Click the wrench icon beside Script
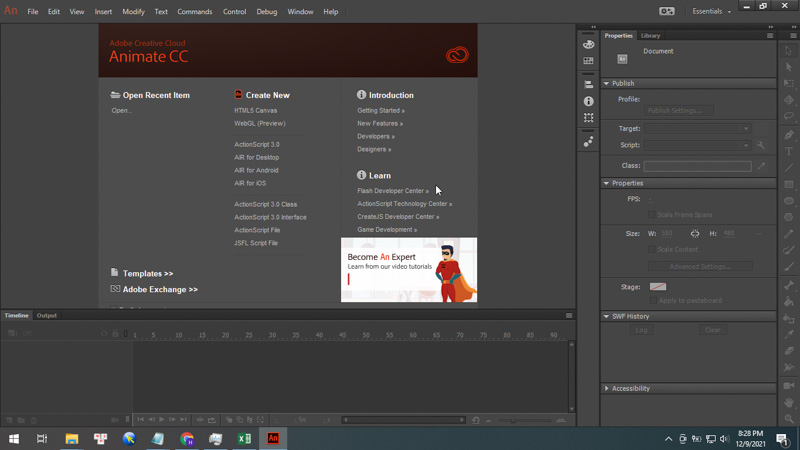The height and width of the screenshot is (450, 800). pos(761,145)
